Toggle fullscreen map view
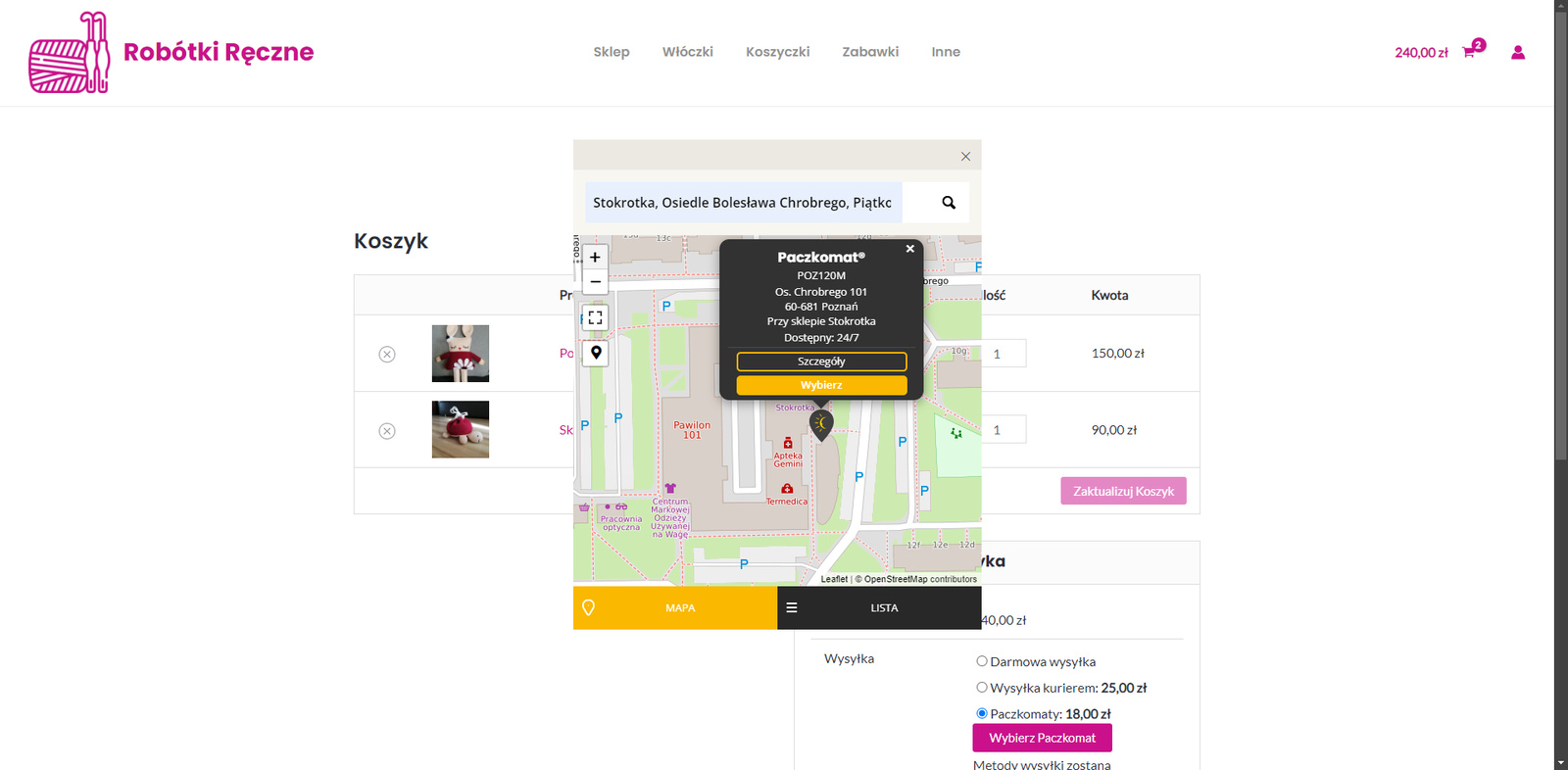1568x770 pixels. click(595, 318)
